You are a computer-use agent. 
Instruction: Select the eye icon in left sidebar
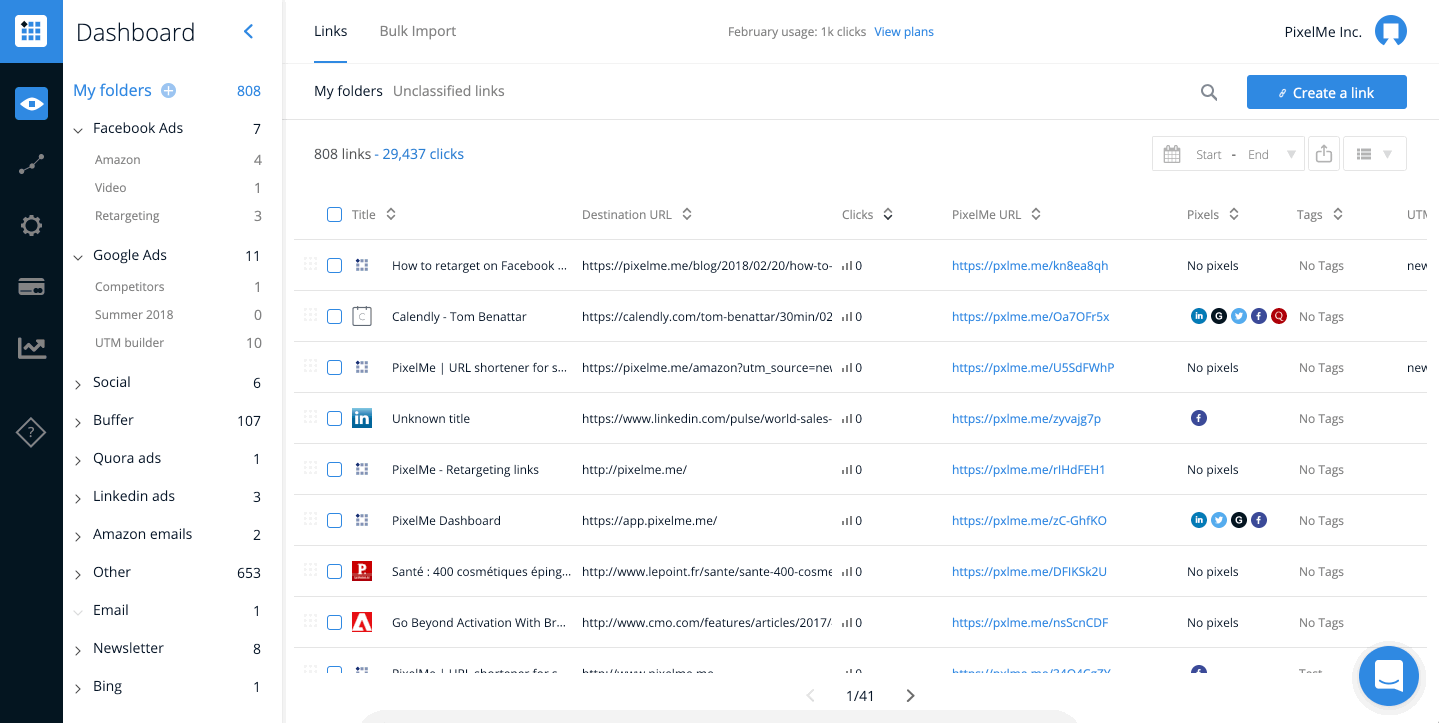(31, 104)
